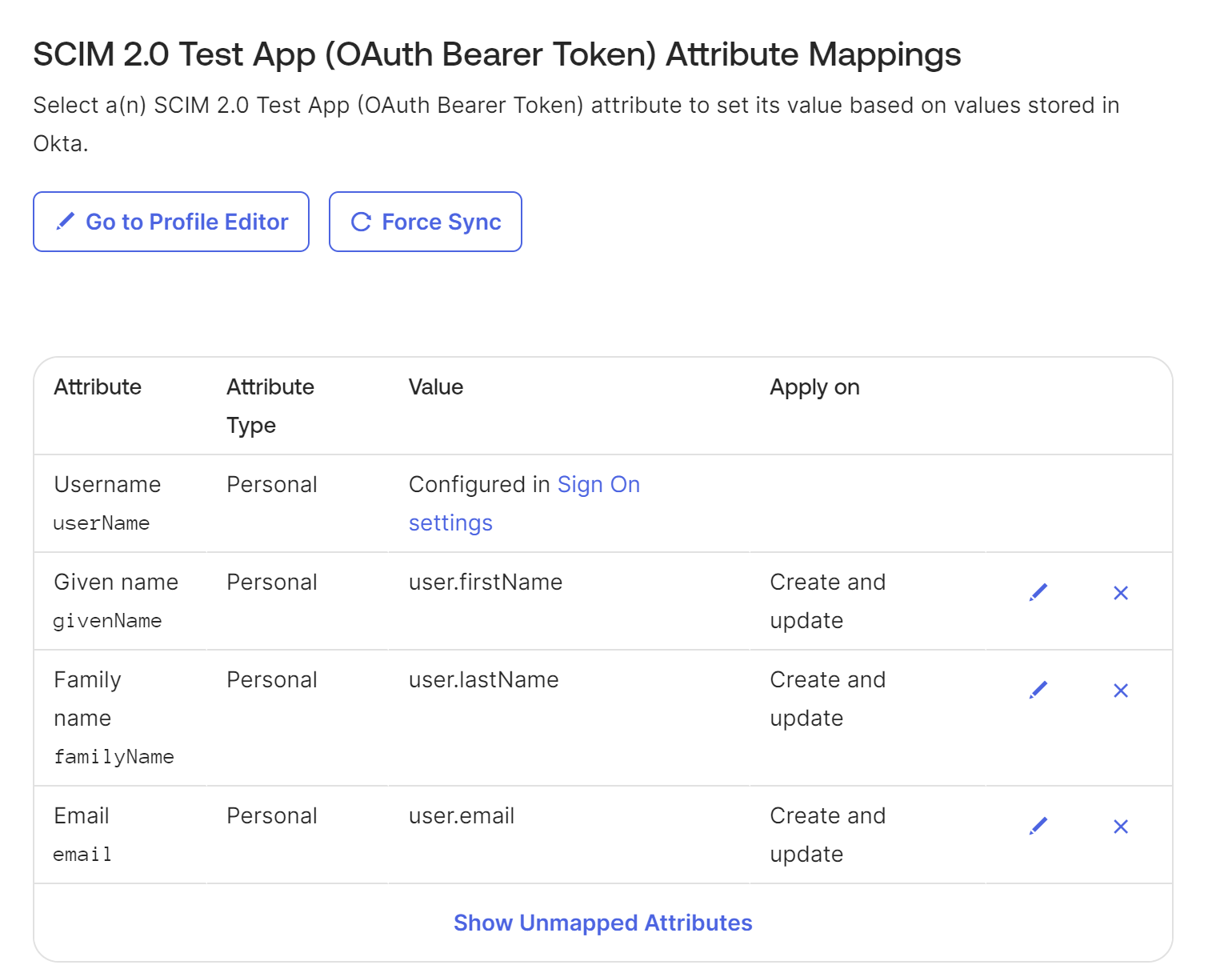This screenshot has height=973, width=1232.
Task: Edit the Family name mapping with pencil icon
Action: click(x=1038, y=691)
